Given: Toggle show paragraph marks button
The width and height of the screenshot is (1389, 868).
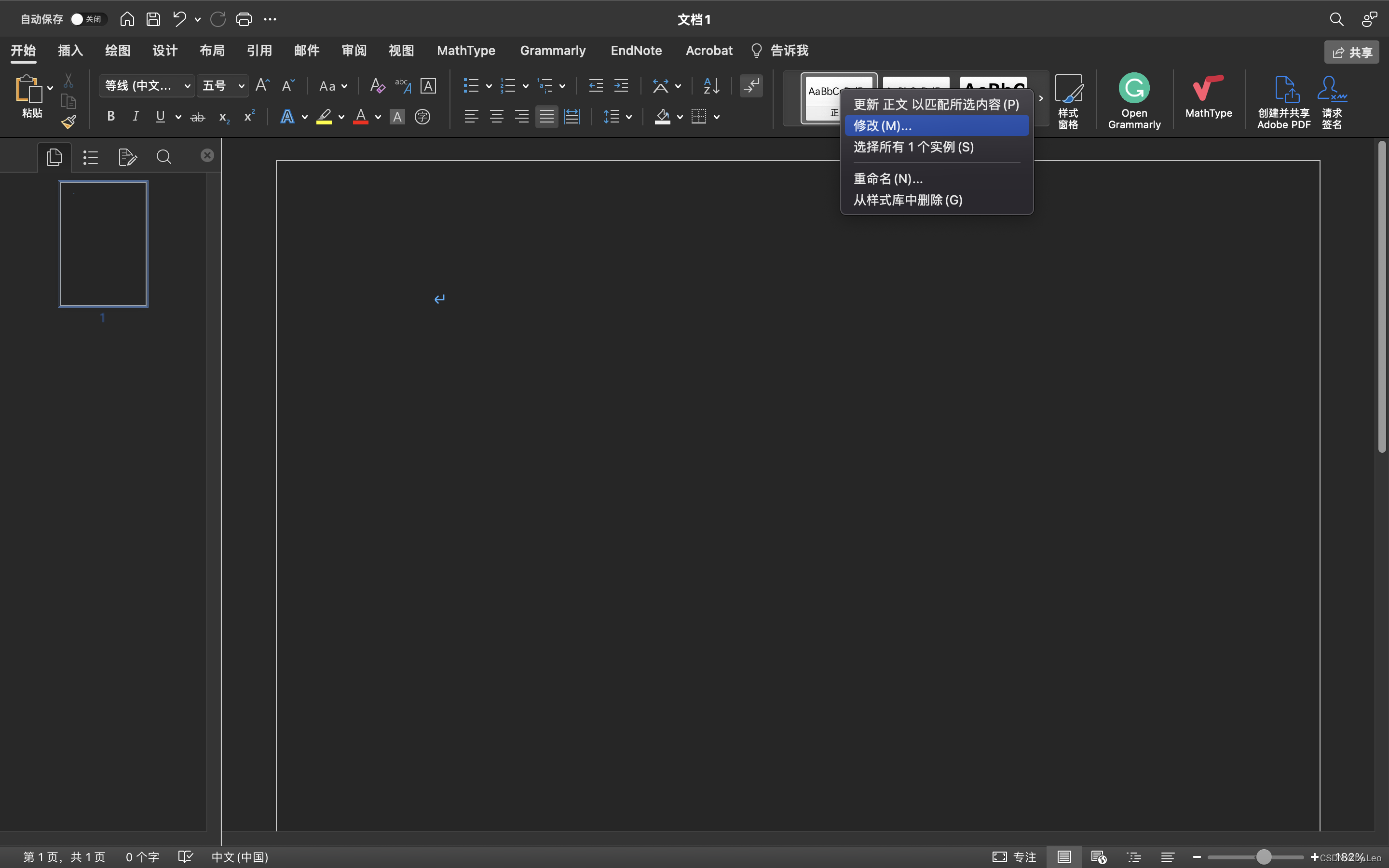Looking at the screenshot, I should 751,86.
